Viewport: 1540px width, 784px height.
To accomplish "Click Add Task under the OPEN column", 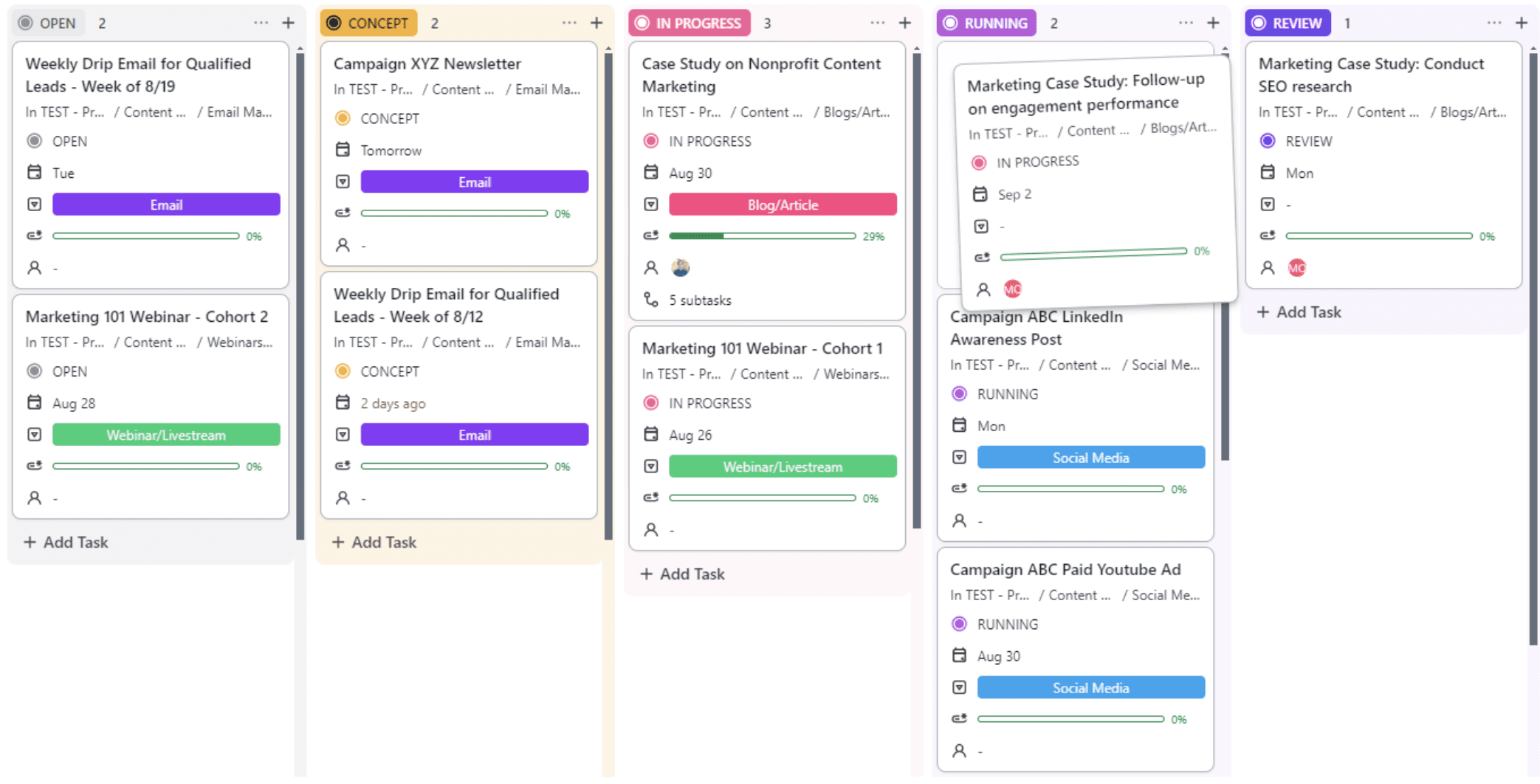I will click(66, 542).
